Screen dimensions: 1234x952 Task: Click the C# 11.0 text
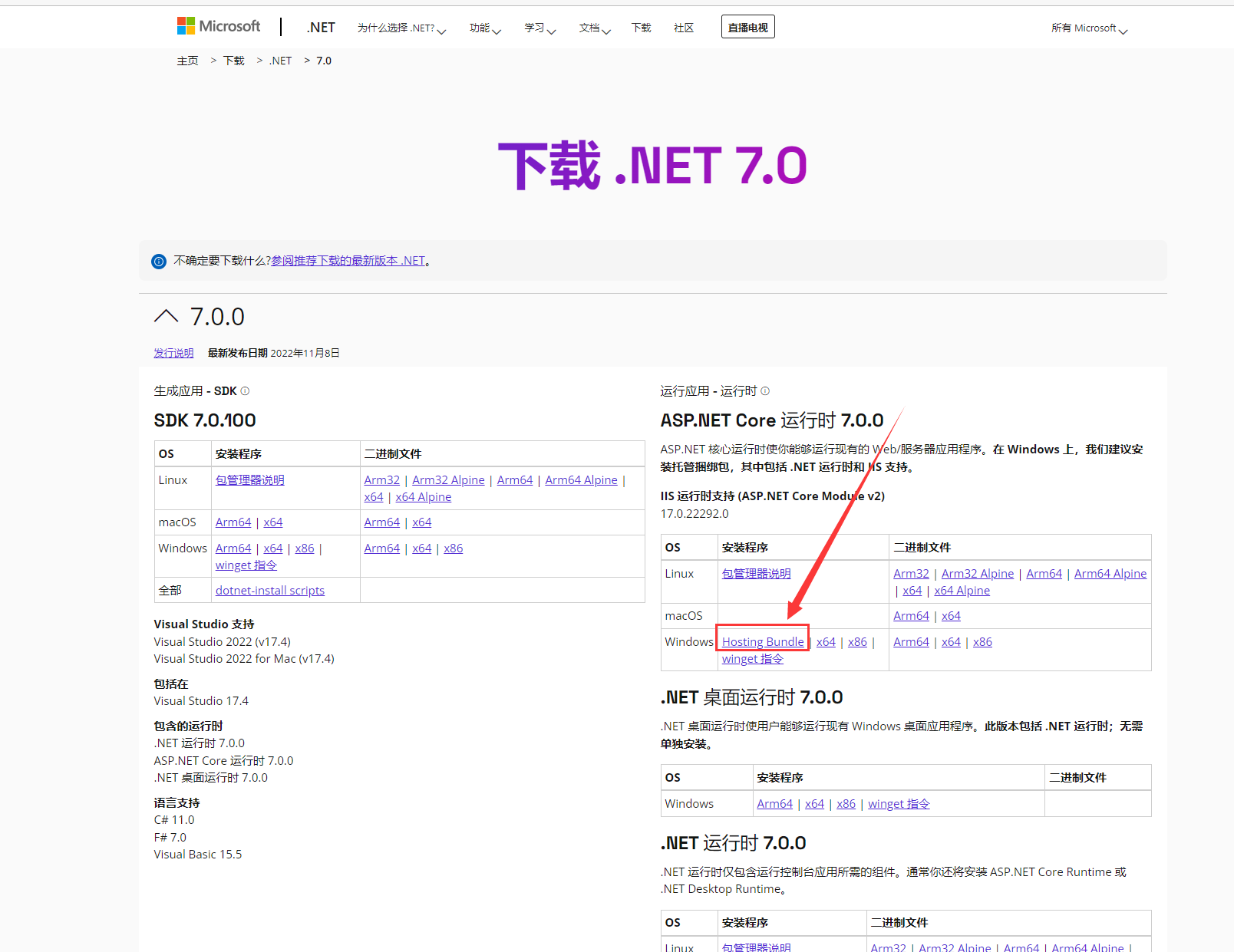pyautogui.click(x=174, y=820)
